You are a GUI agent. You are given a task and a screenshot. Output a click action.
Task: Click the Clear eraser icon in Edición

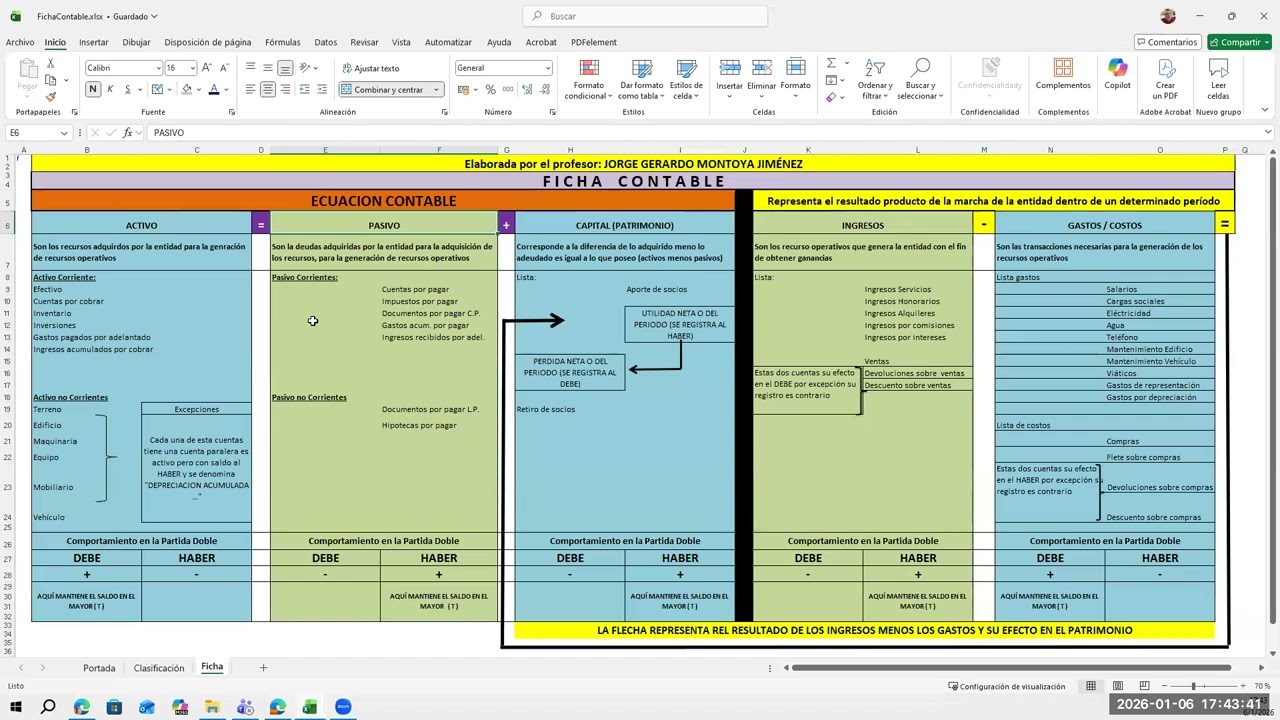coord(831,97)
